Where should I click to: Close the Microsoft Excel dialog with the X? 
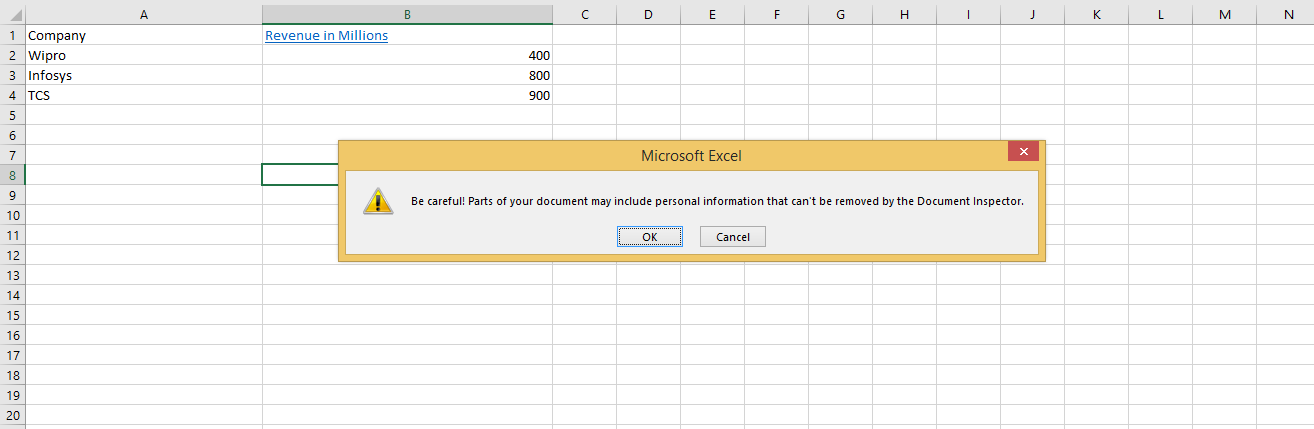click(1023, 152)
